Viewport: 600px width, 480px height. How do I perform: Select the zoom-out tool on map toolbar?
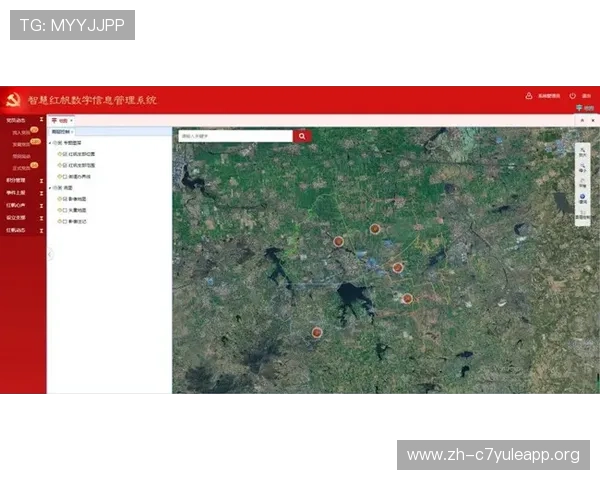click(x=582, y=168)
